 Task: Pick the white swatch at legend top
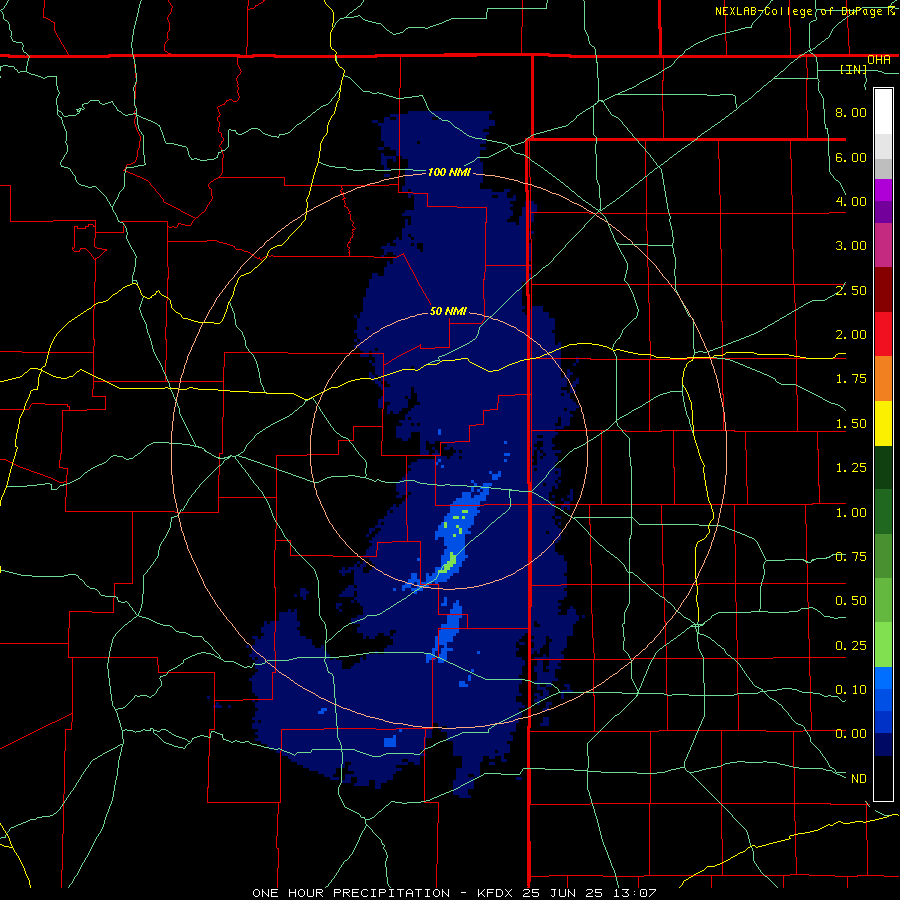(883, 112)
